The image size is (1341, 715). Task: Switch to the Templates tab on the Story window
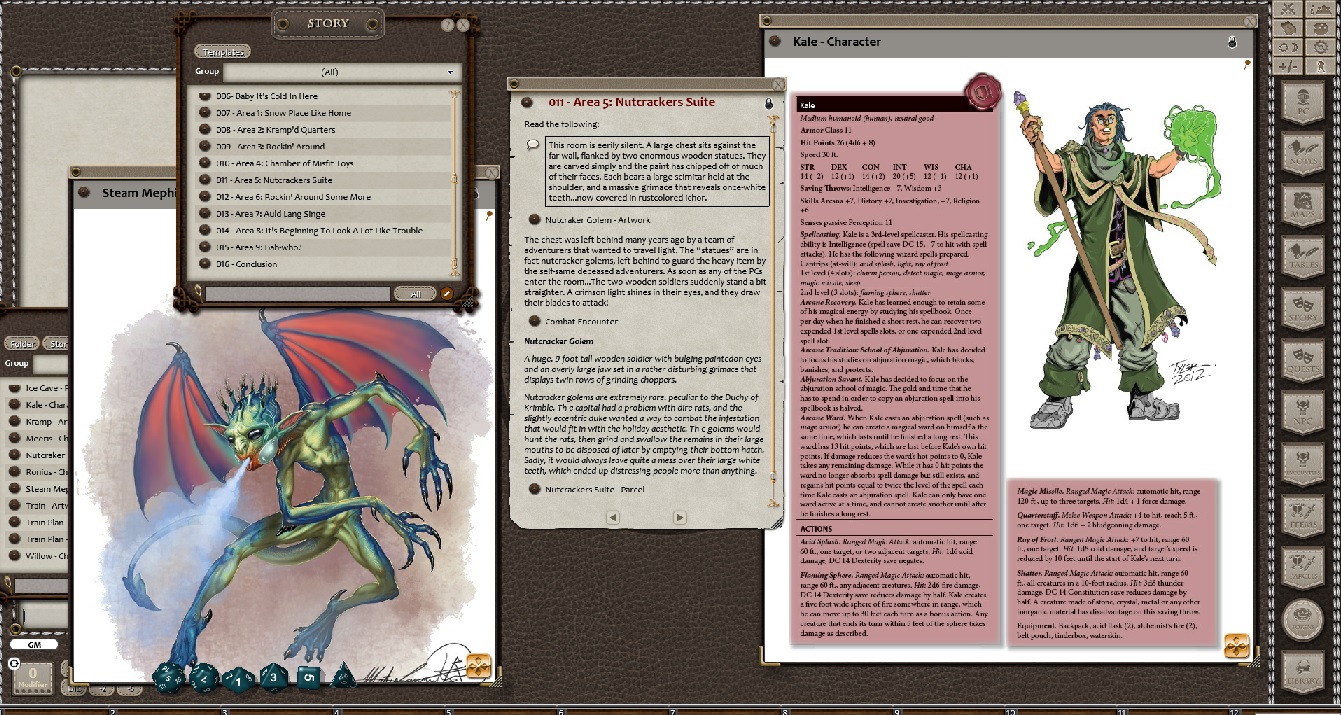point(222,51)
